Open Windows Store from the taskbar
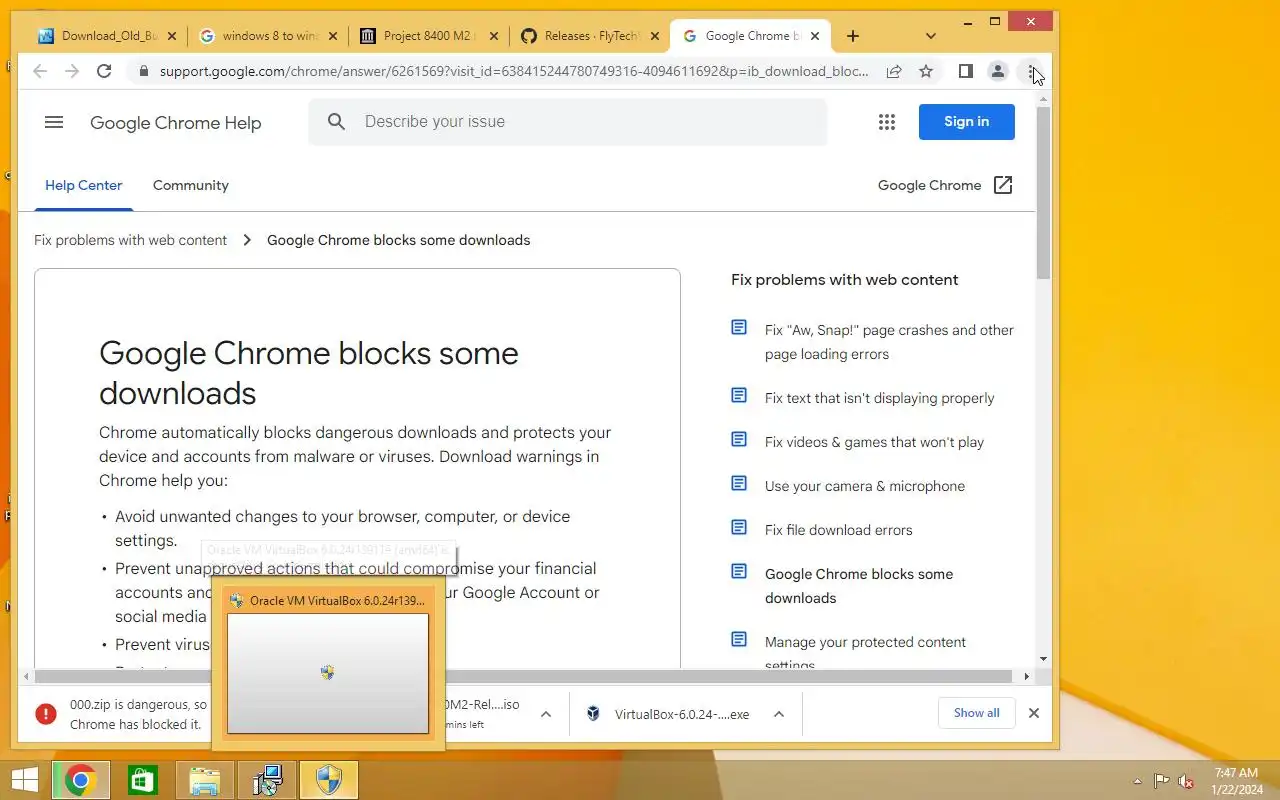The height and width of the screenshot is (800, 1280). [143, 781]
